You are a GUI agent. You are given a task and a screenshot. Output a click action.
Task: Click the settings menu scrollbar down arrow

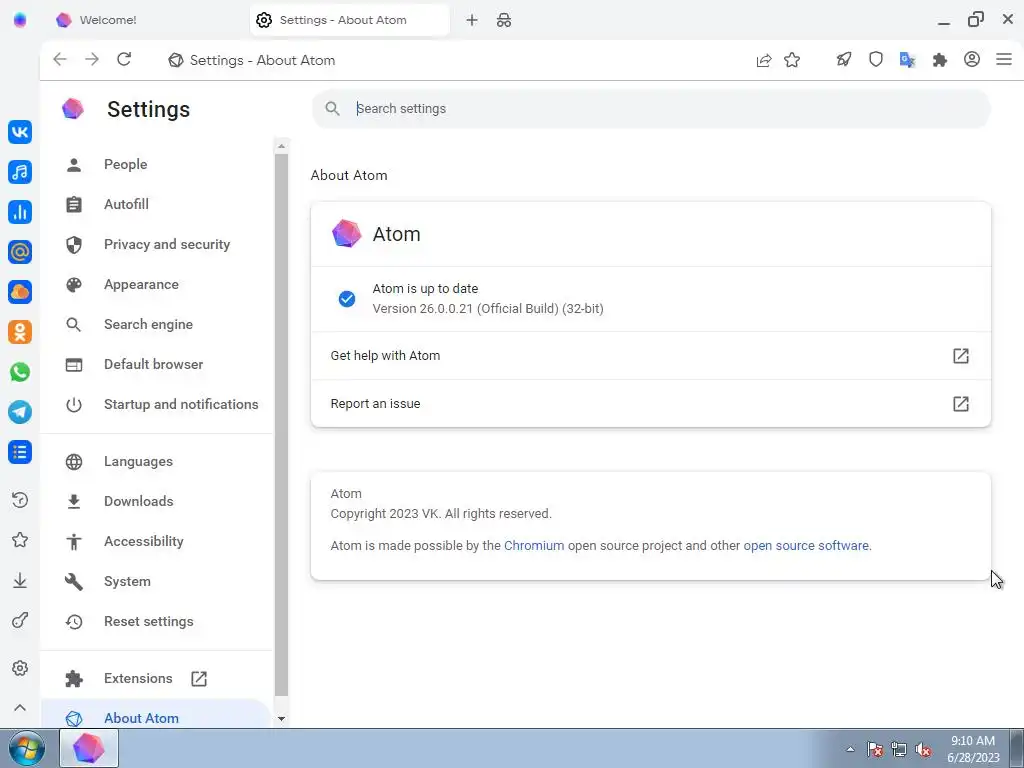click(281, 718)
